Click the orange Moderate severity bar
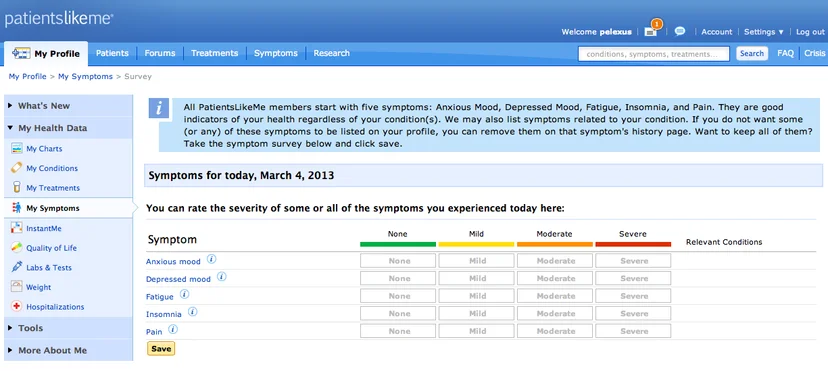Image resolution: width=828 pixels, height=371 pixels. tap(555, 244)
